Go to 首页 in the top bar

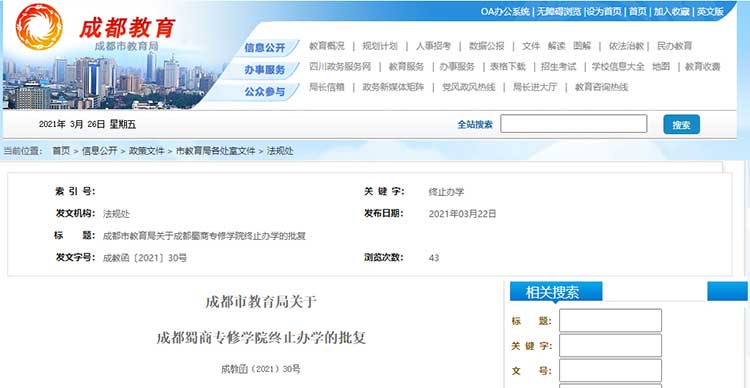[638, 12]
